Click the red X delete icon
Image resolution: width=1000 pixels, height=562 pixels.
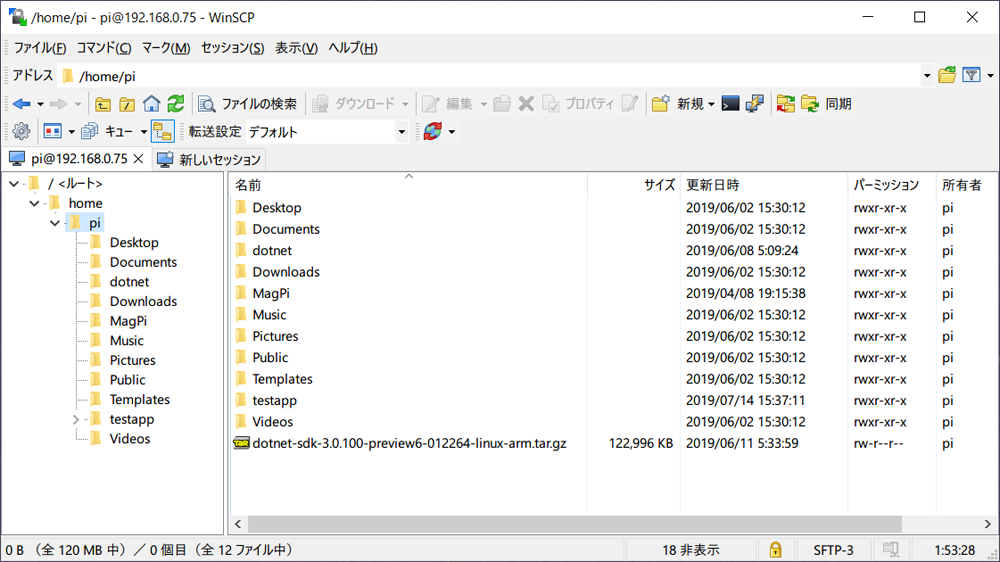pyautogui.click(x=526, y=104)
